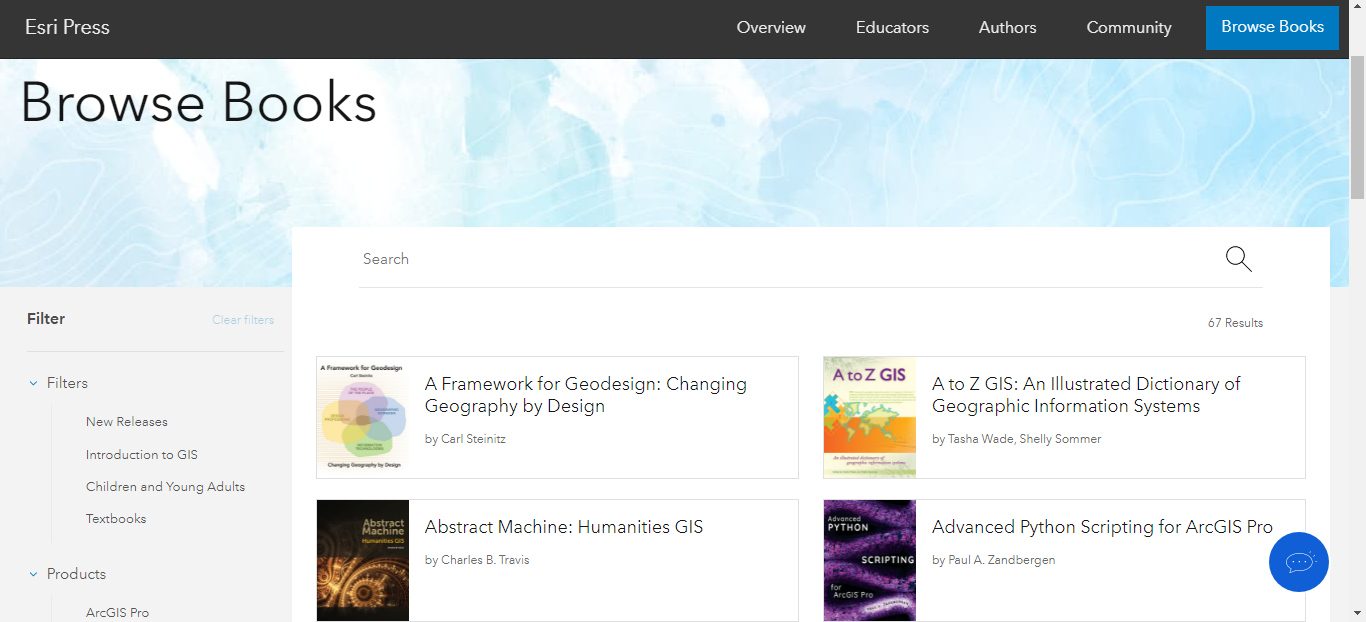Viewport: 1366px width, 622px height.
Task: Filter by New Releases
Action: [x=127, y=422]
